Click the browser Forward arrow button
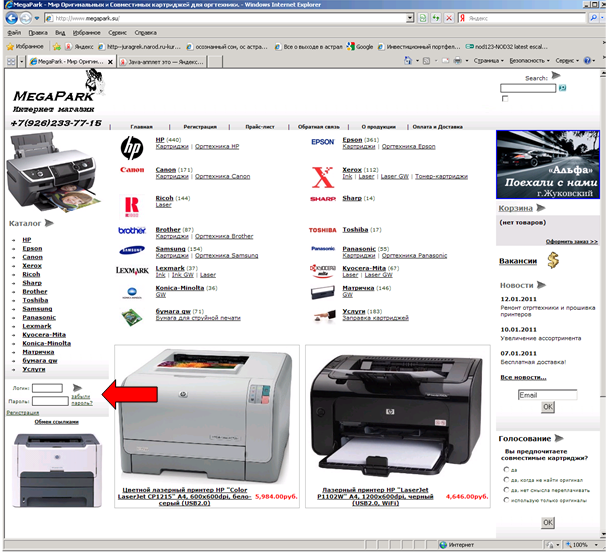609x553 pixels. [25, 18]
